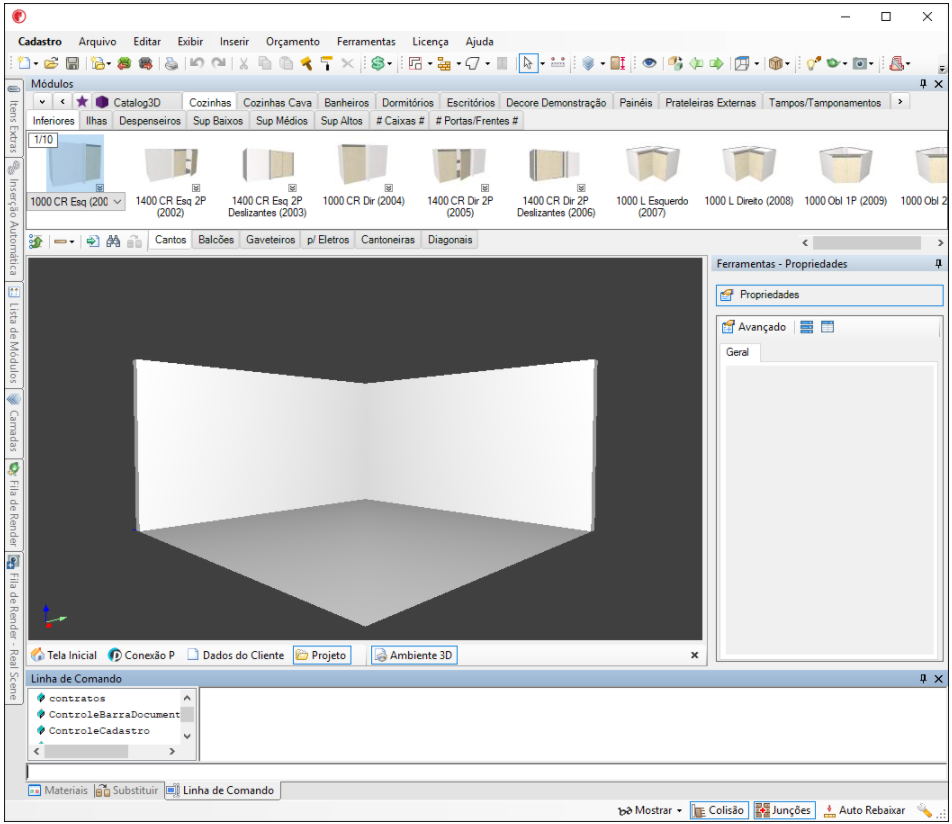Redo the last undone action
This screenshot has width=952, height=824.
click(219, 63)
